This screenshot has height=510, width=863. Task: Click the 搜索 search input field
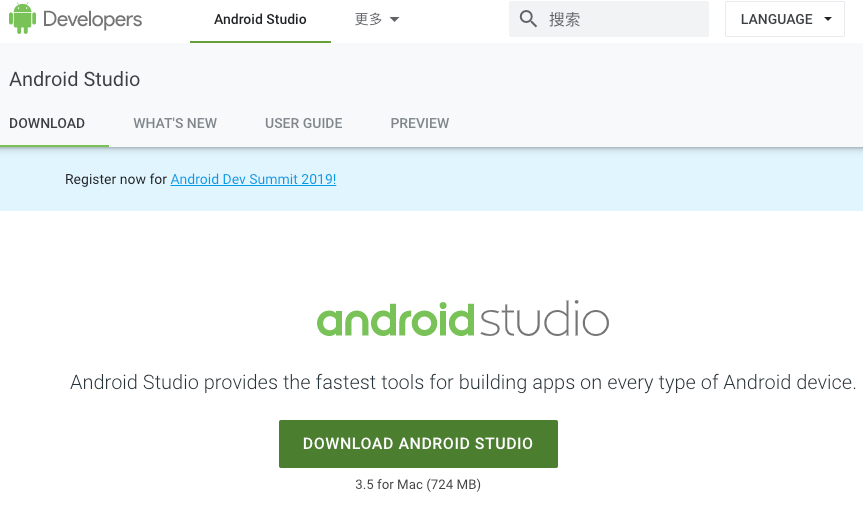pos(609,19)
